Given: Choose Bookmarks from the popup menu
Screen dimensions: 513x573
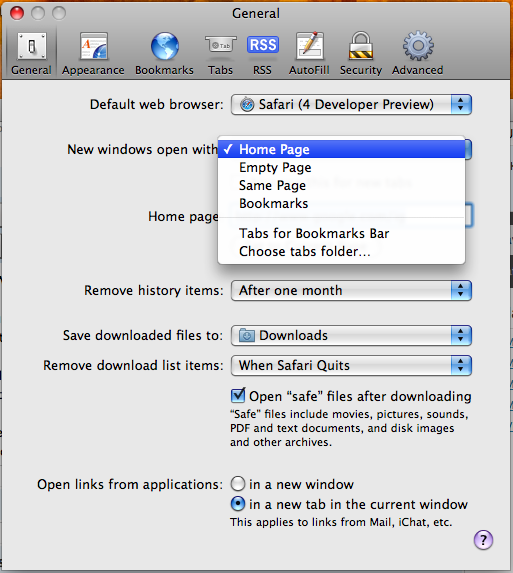Looking at the screenshot, I should (341, 204).
